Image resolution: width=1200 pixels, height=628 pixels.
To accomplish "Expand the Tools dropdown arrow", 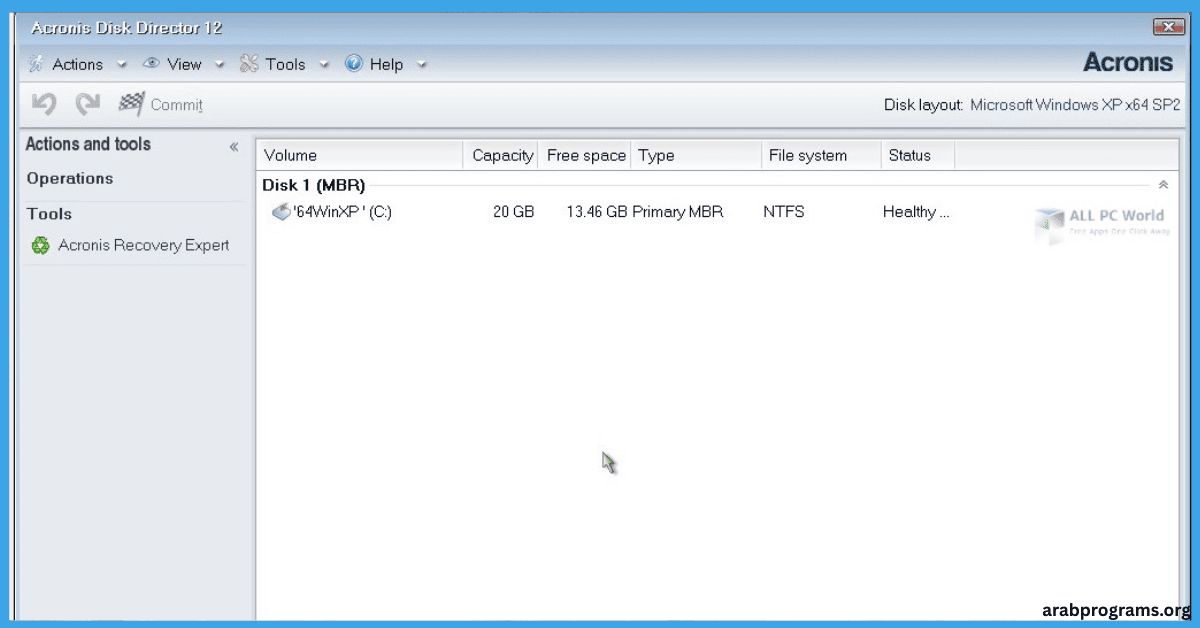I will [324, 65].
